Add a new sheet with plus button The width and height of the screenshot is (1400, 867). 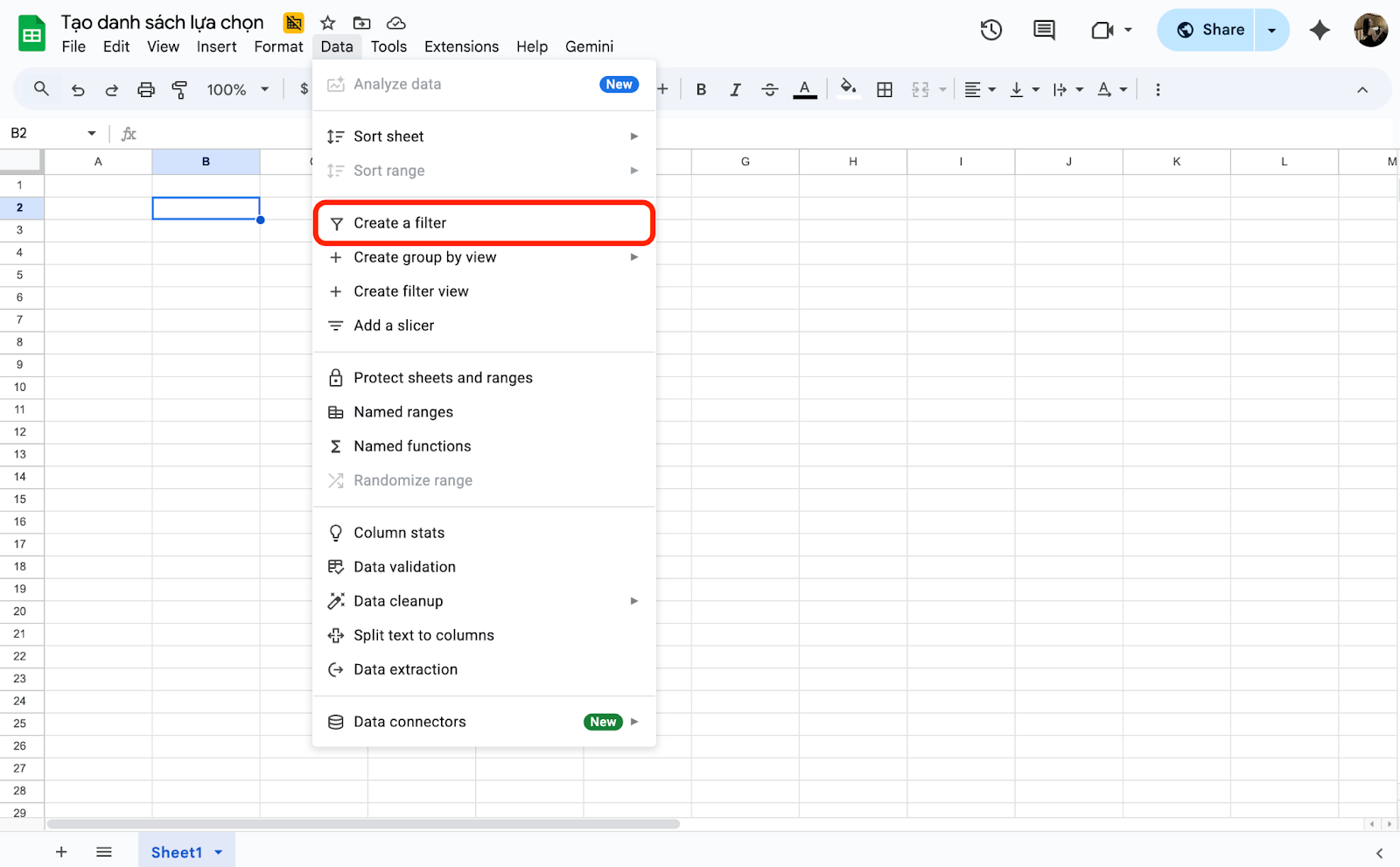61,852
